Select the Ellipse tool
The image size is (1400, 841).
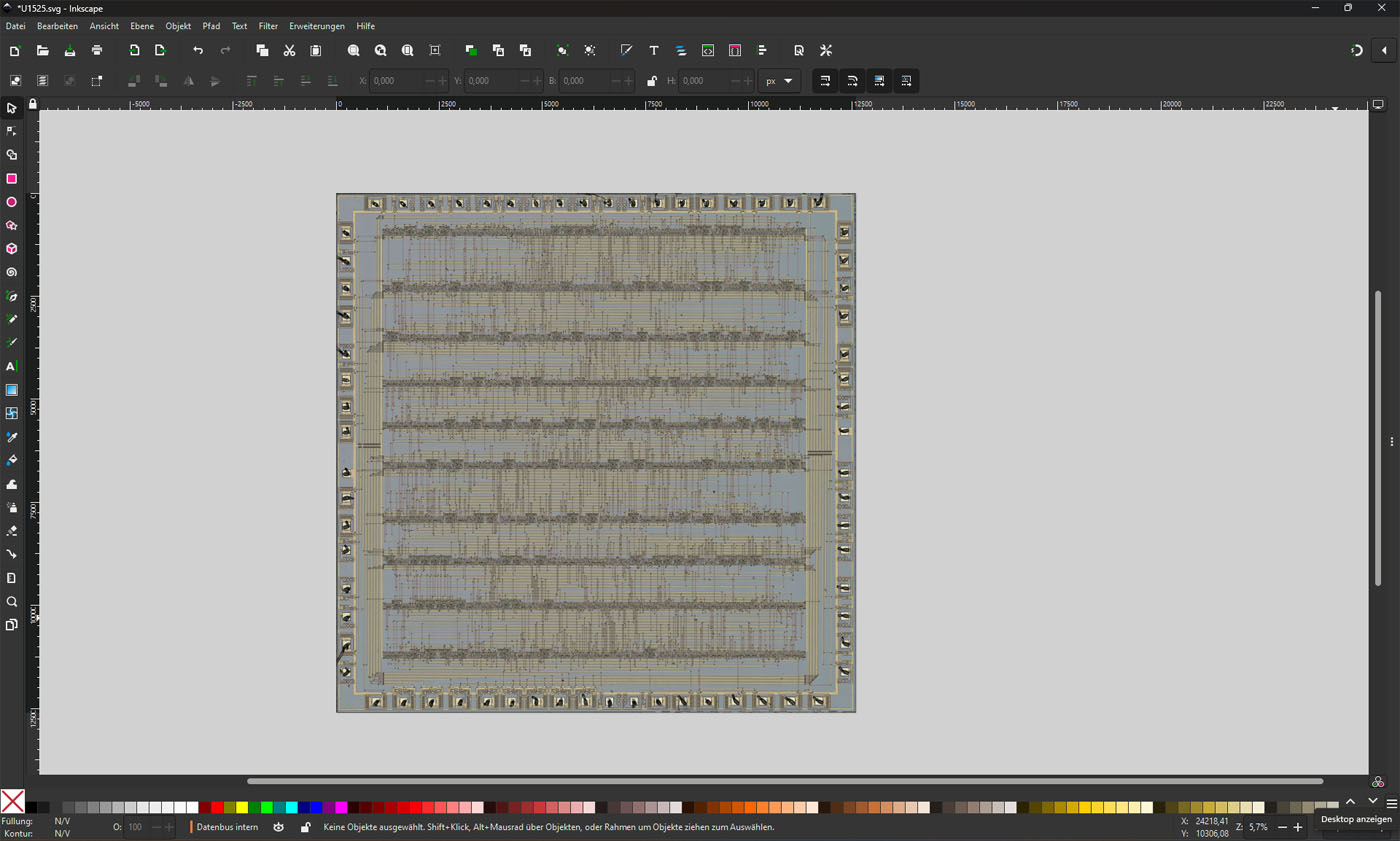11,202
